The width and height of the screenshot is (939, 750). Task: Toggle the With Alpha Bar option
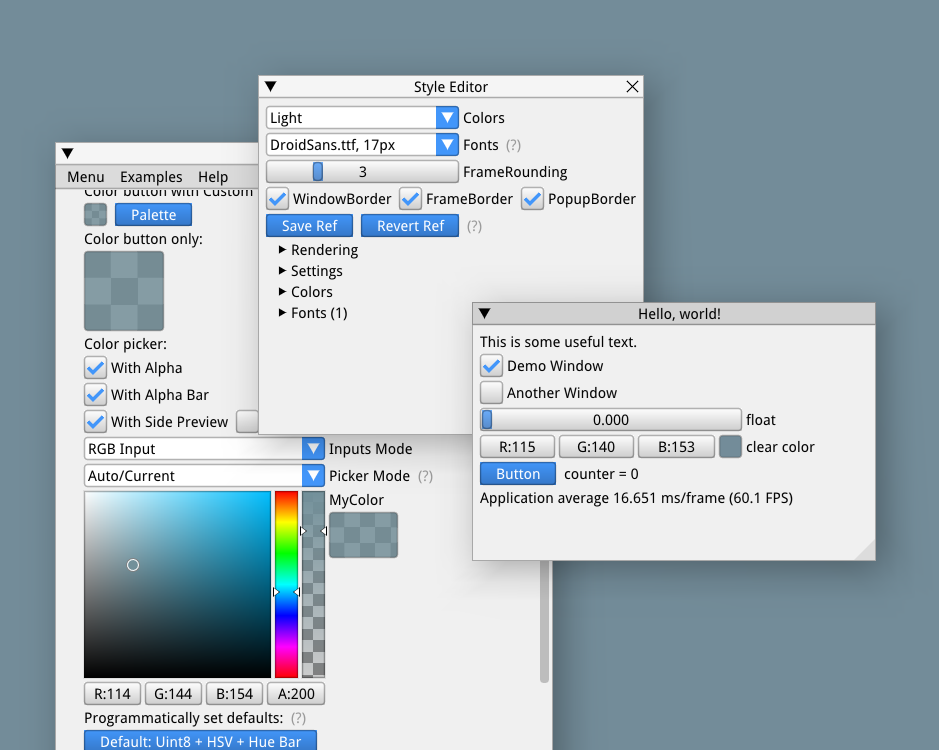click(x=95, y=394)
